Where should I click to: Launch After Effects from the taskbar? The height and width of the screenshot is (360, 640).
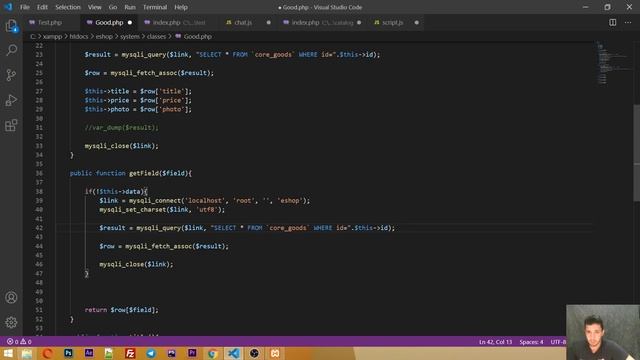click(89, 353)
